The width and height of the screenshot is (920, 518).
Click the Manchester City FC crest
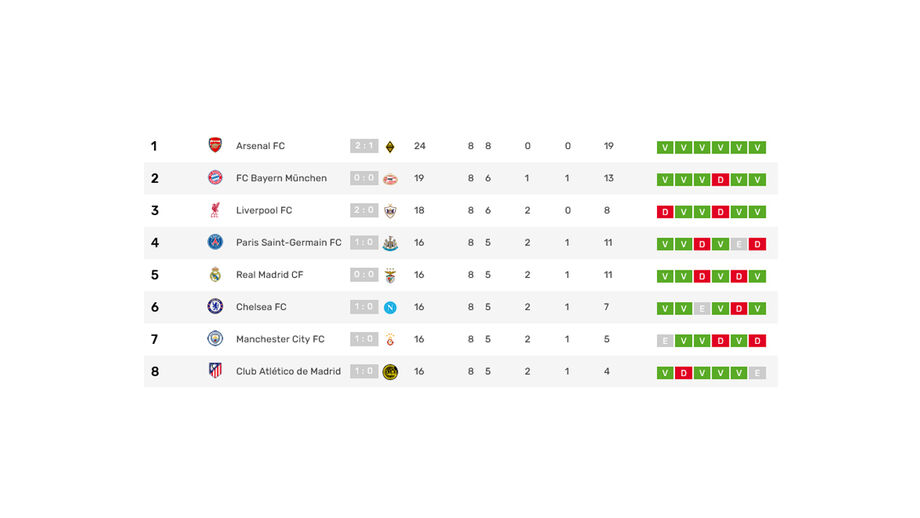(x=215, y=339)
